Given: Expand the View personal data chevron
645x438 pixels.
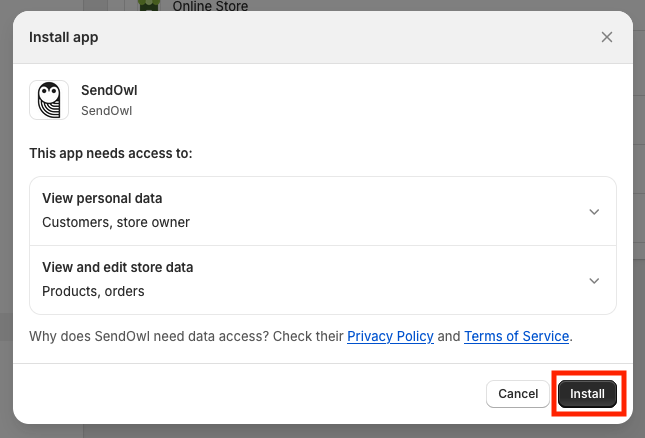Looking at the screenshot, I should [x=594, y=212].
